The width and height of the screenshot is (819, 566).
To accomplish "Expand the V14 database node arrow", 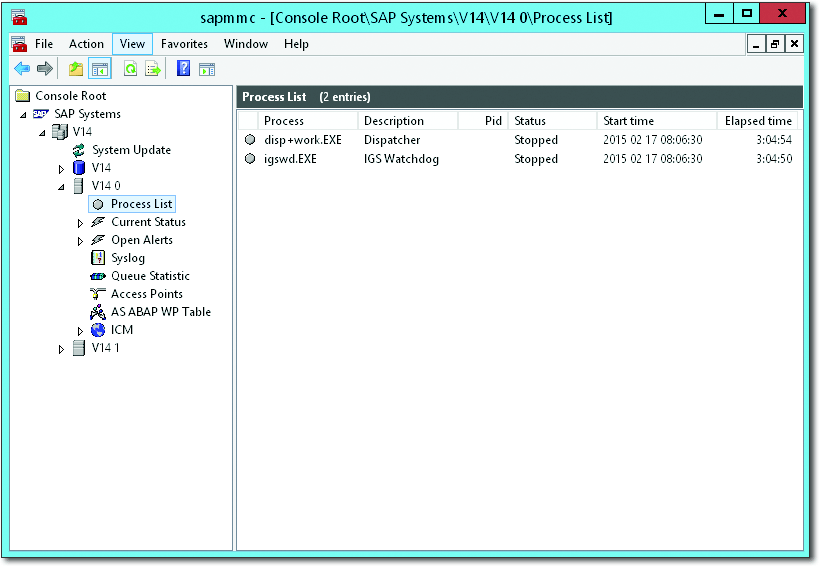I will pyautogui.click(x=61, y=169).
